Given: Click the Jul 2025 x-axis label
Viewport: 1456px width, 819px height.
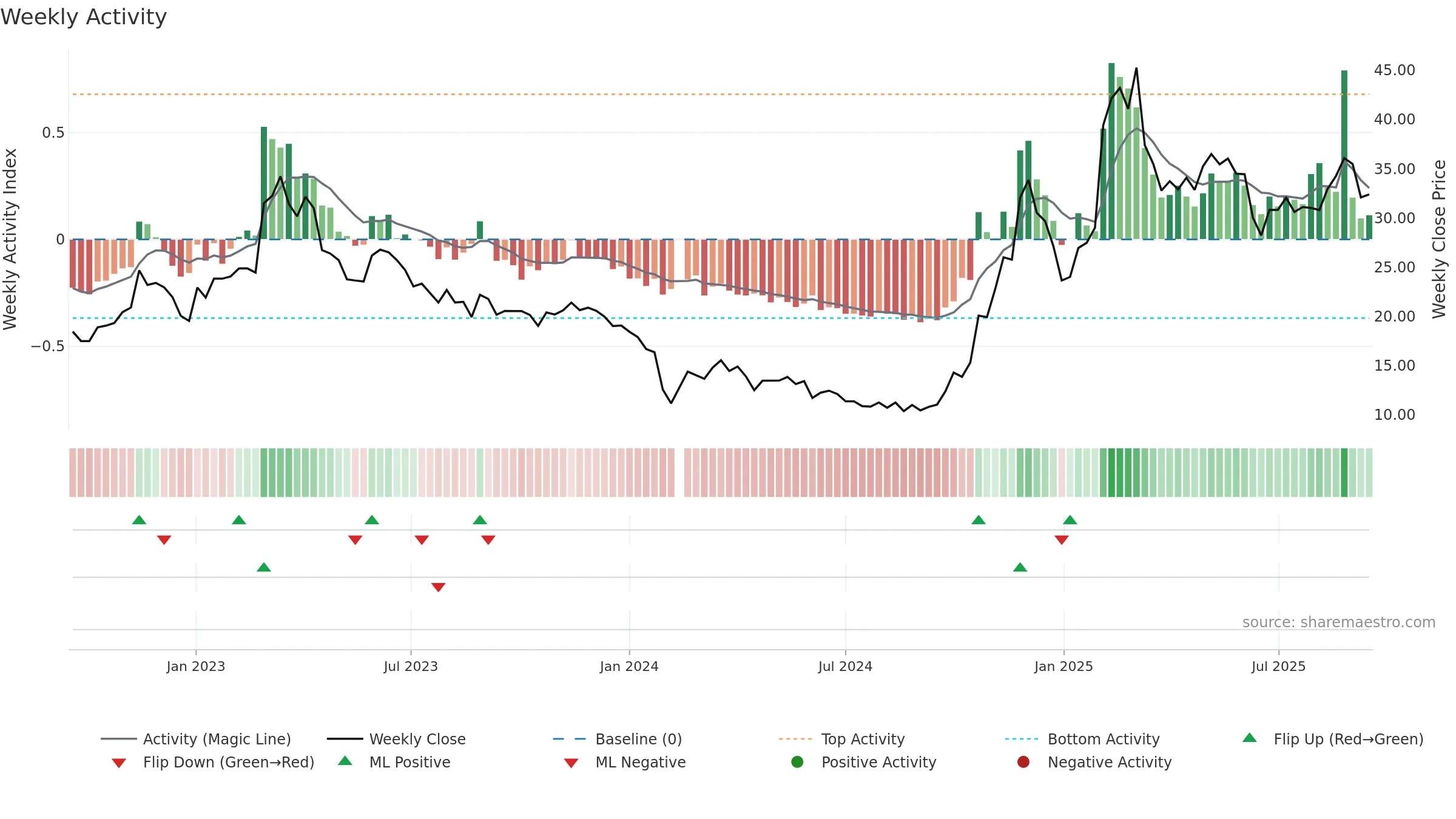Looking at the screenshot, I should (x=1278, y=667).
